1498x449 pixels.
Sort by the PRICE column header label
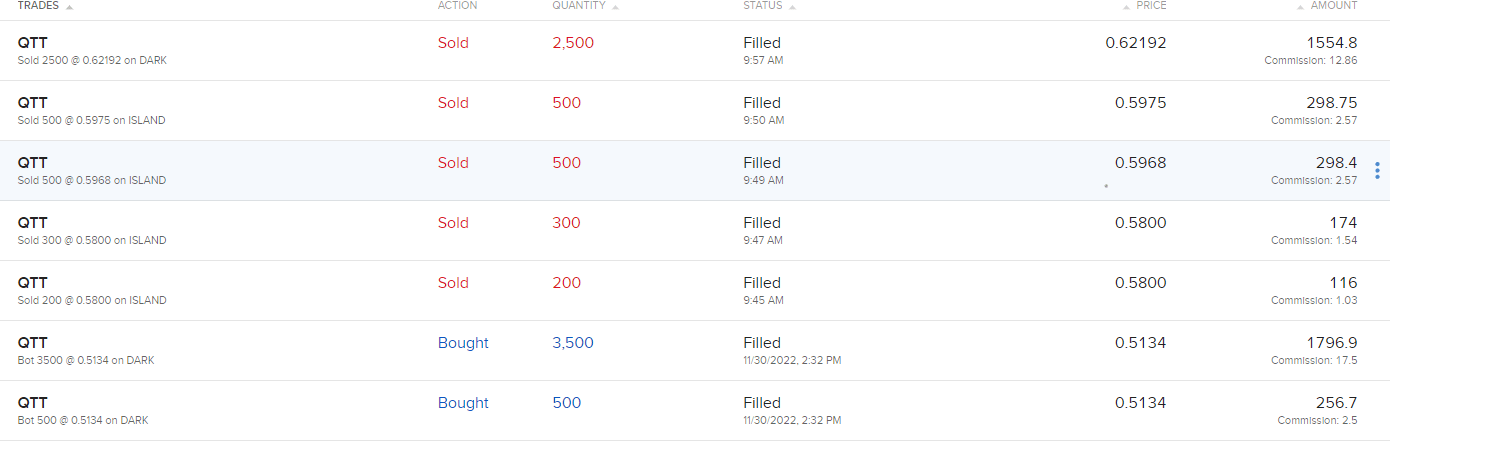[1151, 6]
